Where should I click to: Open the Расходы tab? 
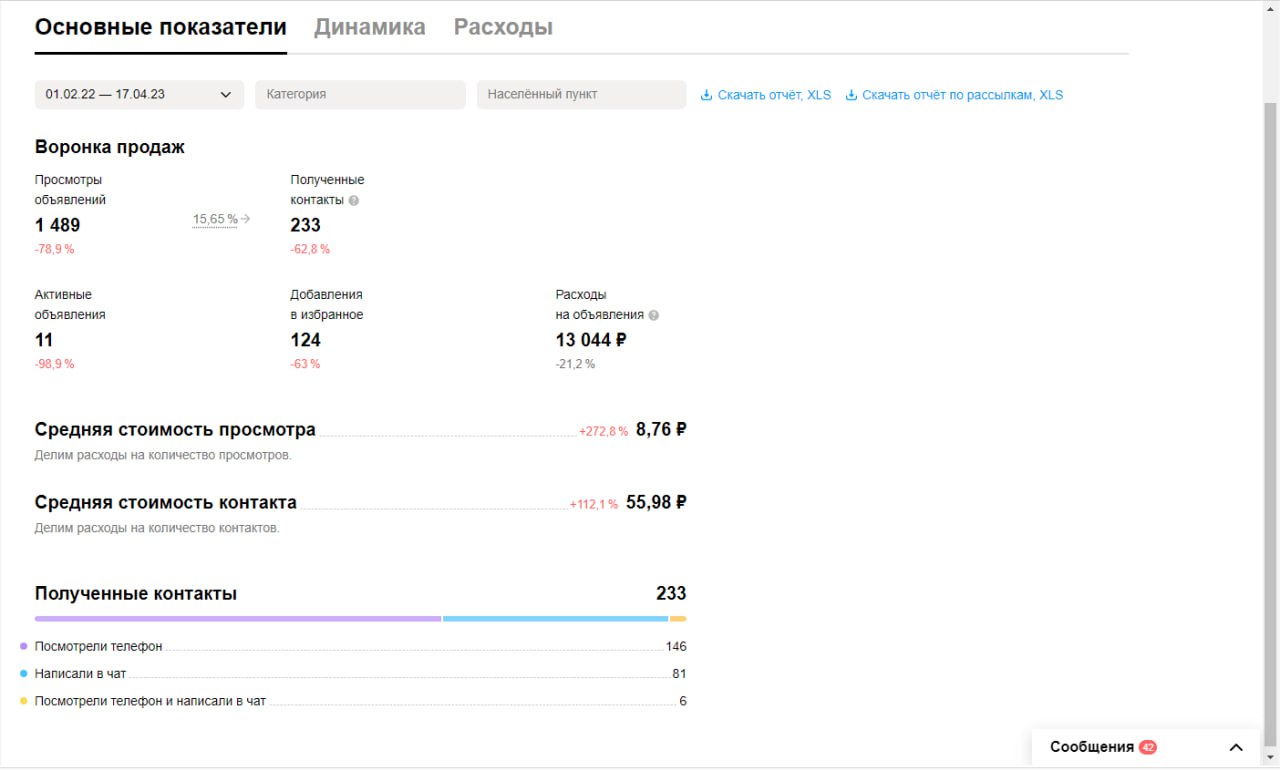click(x=503, y=27)
